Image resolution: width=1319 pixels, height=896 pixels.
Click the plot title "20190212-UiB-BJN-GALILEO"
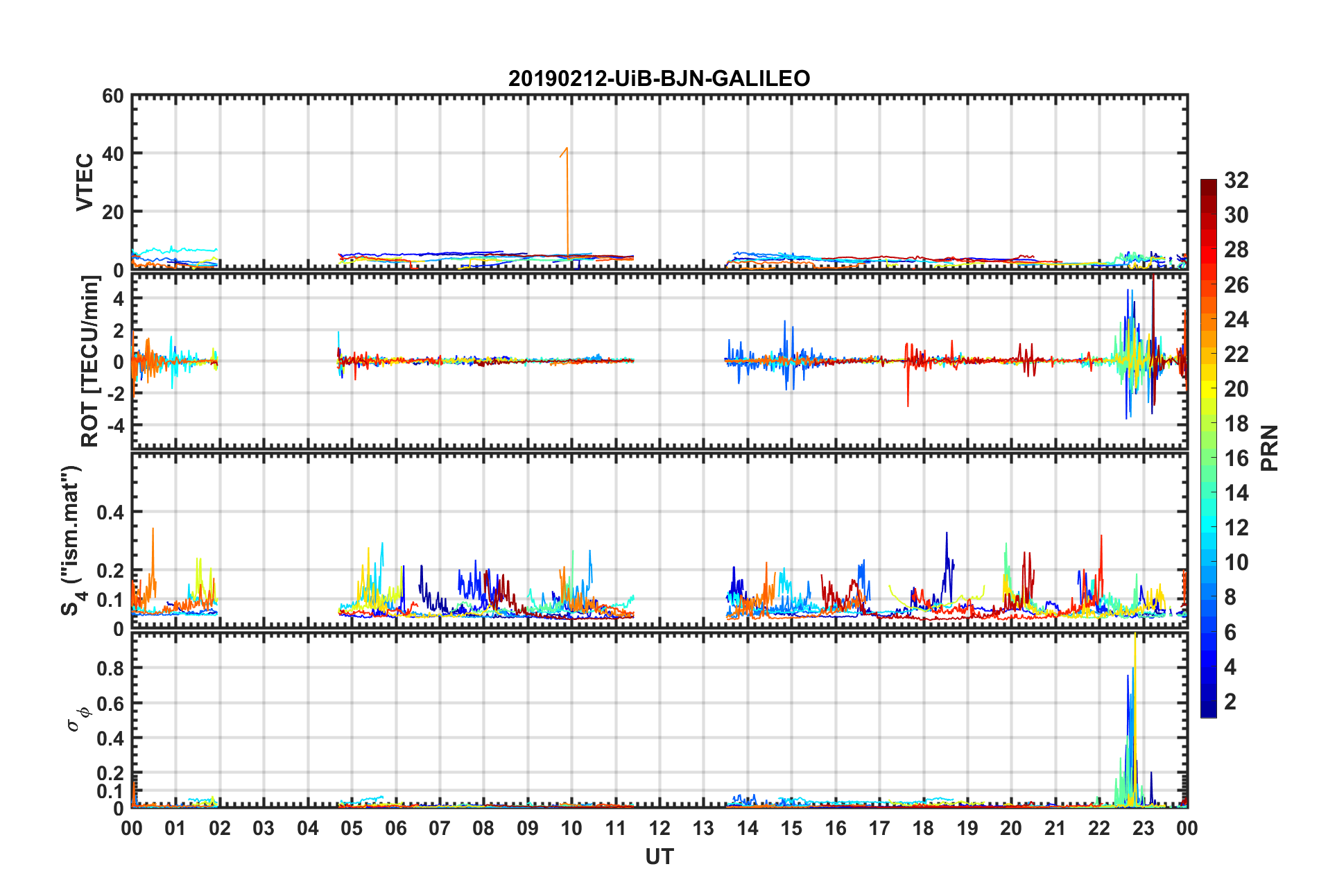click(659, 78)
